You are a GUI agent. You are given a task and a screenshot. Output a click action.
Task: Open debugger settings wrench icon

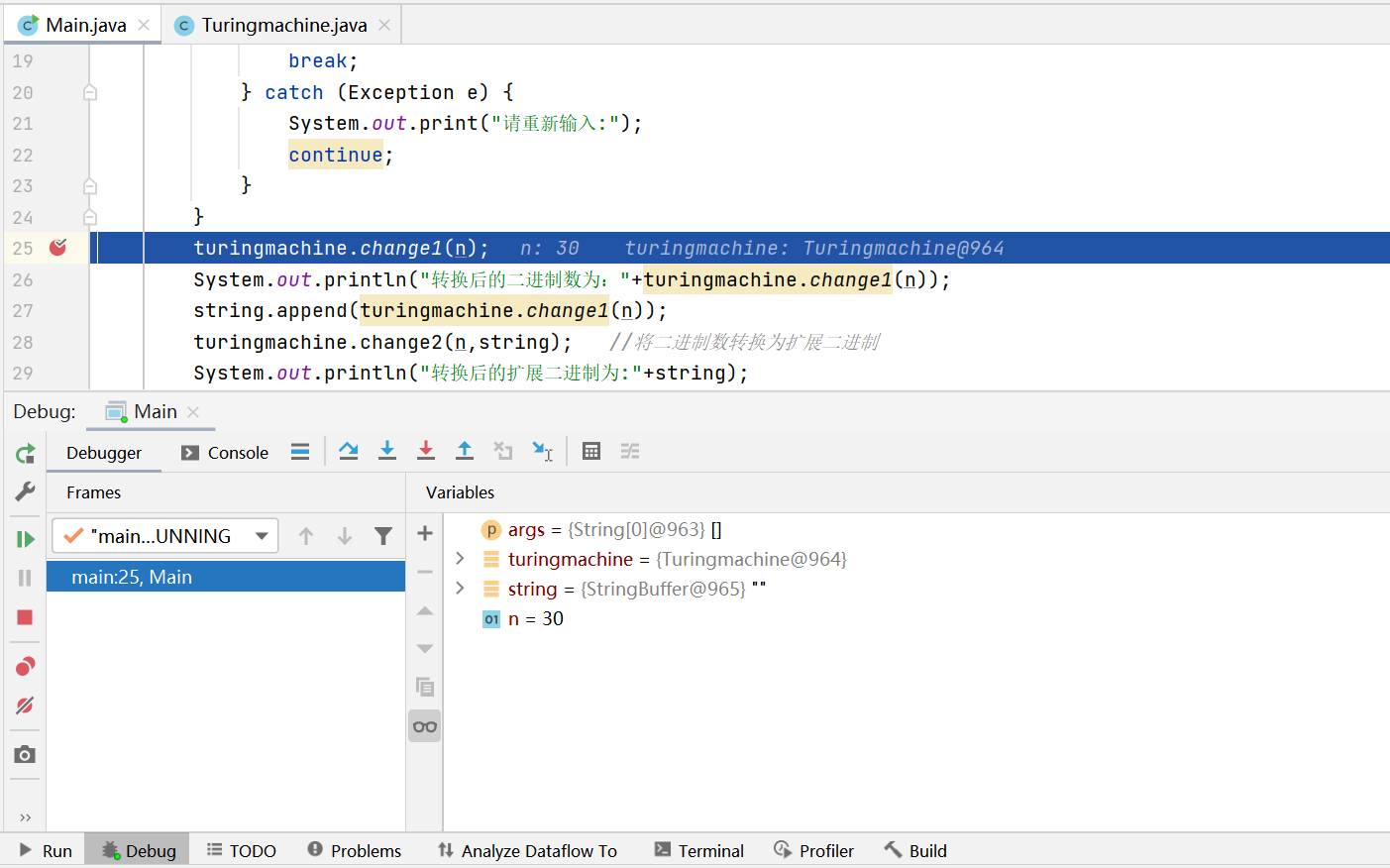pos(26,491)
